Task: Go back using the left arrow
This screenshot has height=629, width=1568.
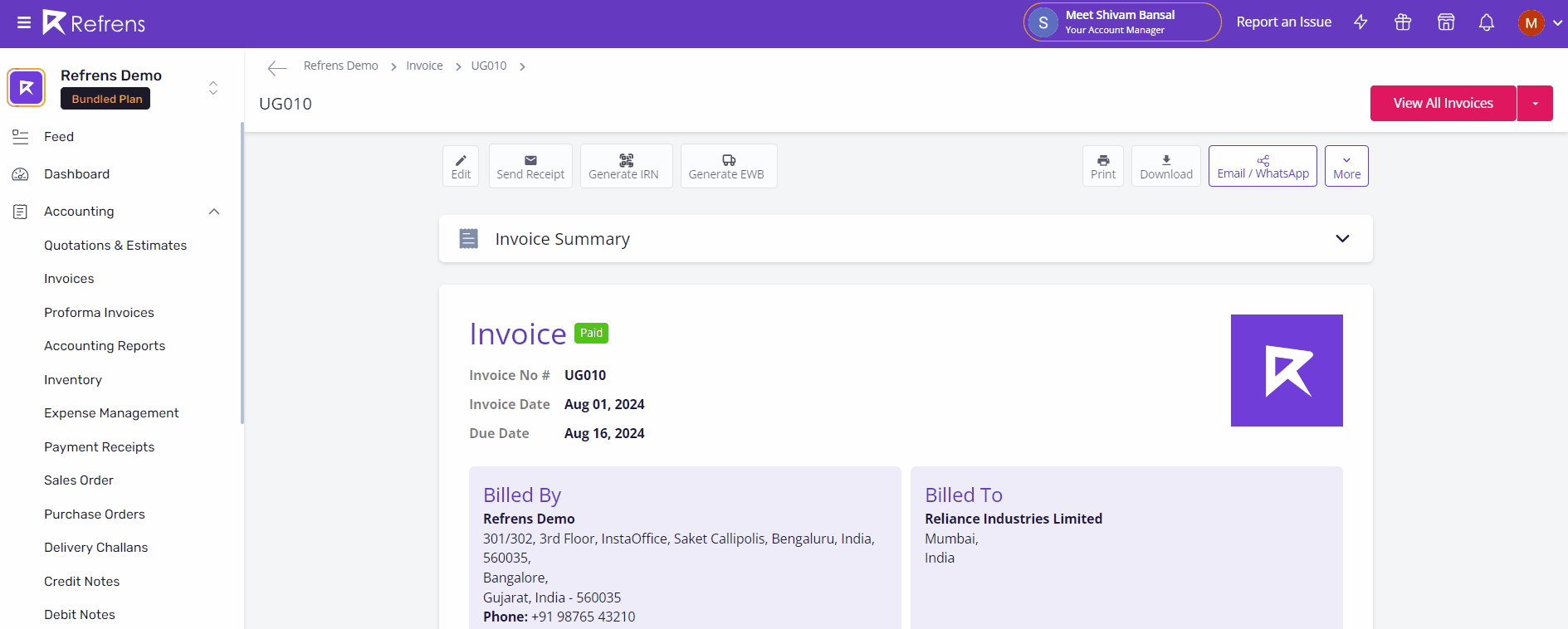Action: (x=277, y=68)
